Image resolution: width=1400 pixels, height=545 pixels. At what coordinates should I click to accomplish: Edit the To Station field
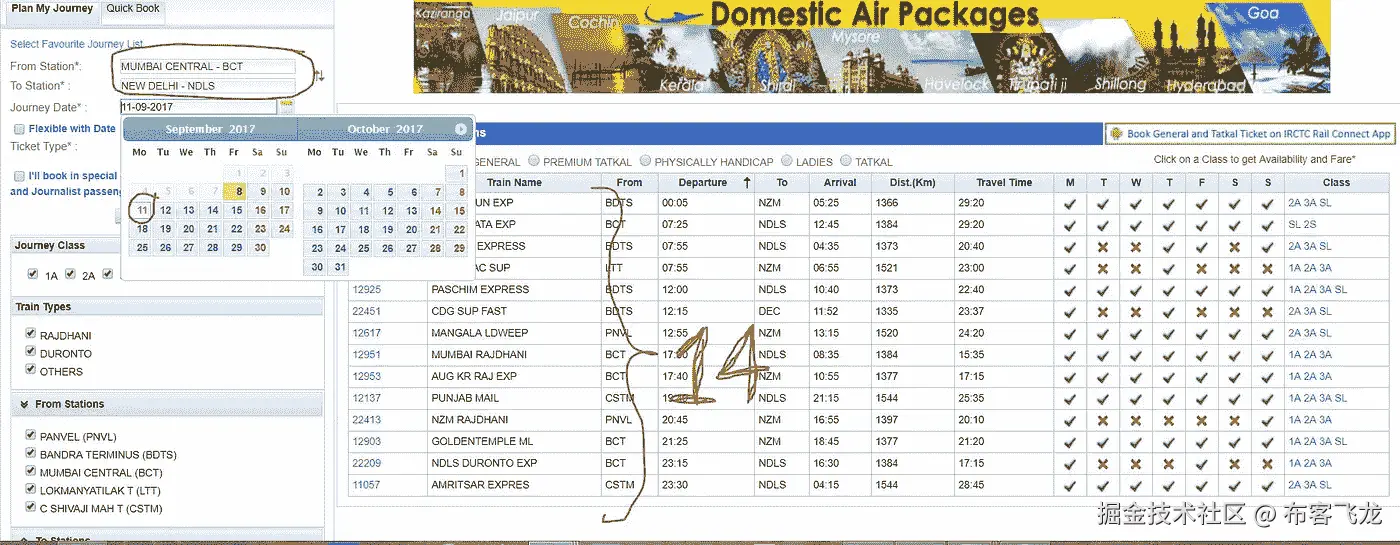[207, 86]
